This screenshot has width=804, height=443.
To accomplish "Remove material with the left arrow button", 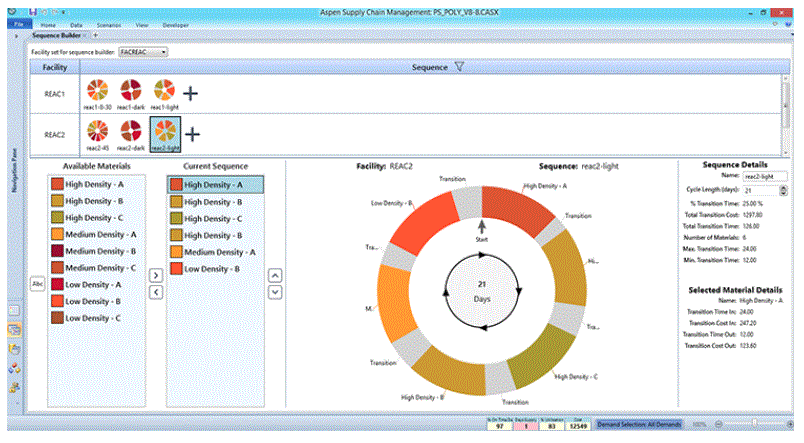I will [x=156, y=292].
